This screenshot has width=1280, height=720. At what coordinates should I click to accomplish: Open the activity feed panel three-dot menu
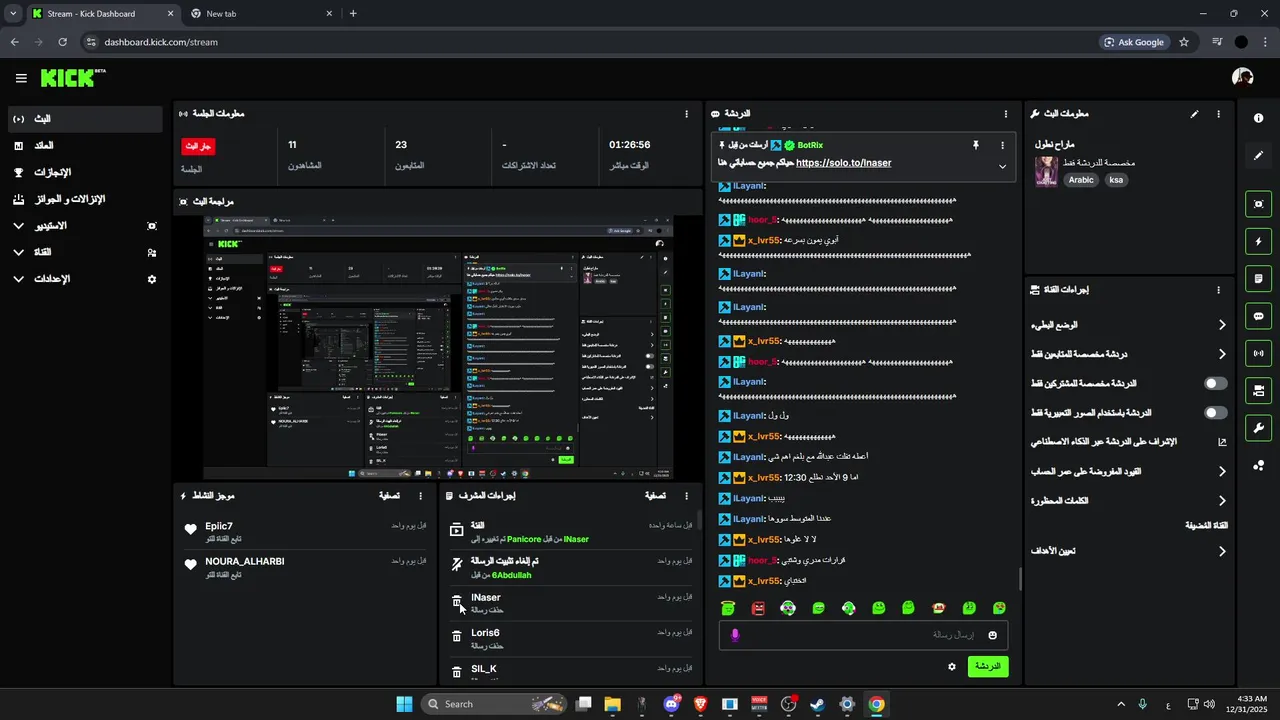coord(421,496)
